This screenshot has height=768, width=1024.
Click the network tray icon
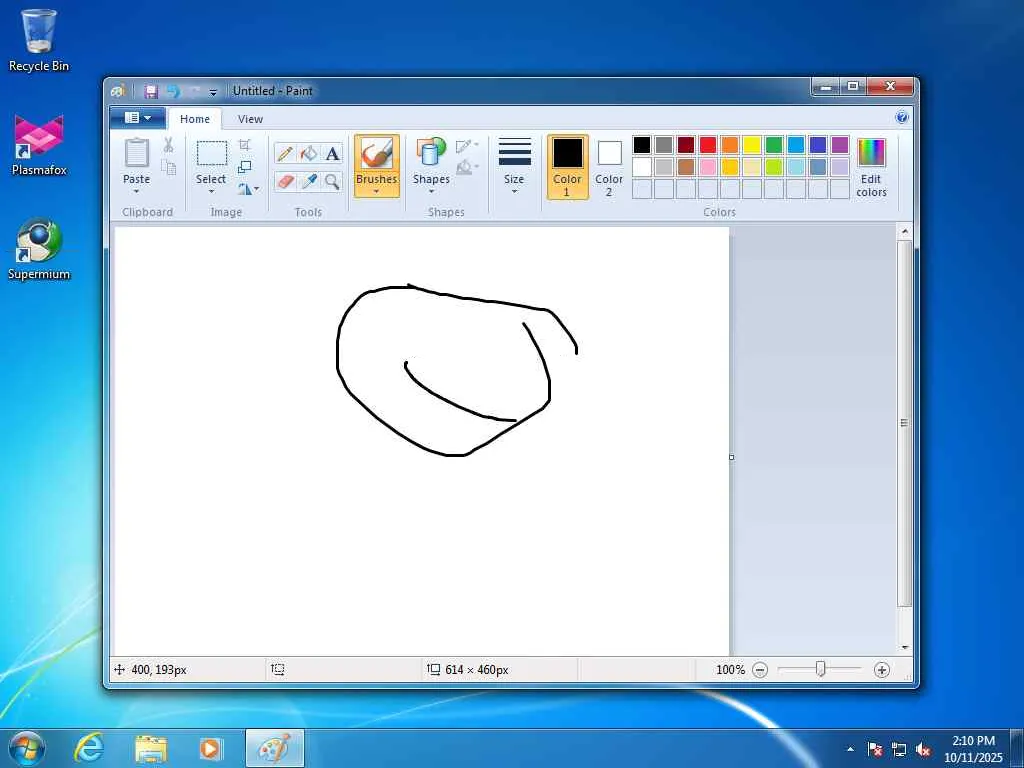pyautogui.click(x=899, y=750)
